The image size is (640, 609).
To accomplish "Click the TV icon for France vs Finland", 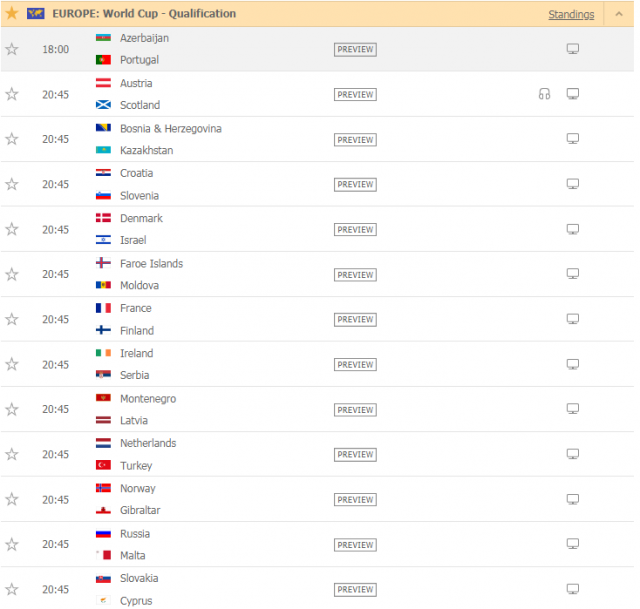I will pyautogui.click(x=573, y=319).
